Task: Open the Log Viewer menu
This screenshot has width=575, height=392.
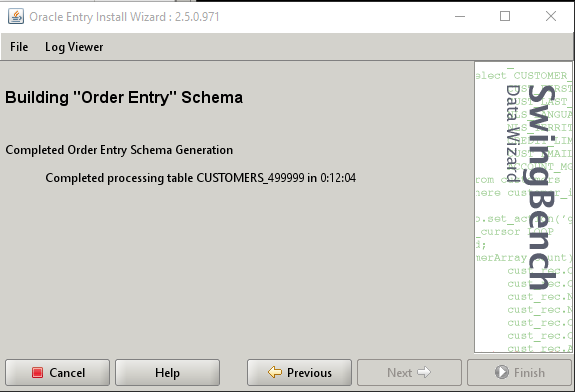Action: coord(74,47)
